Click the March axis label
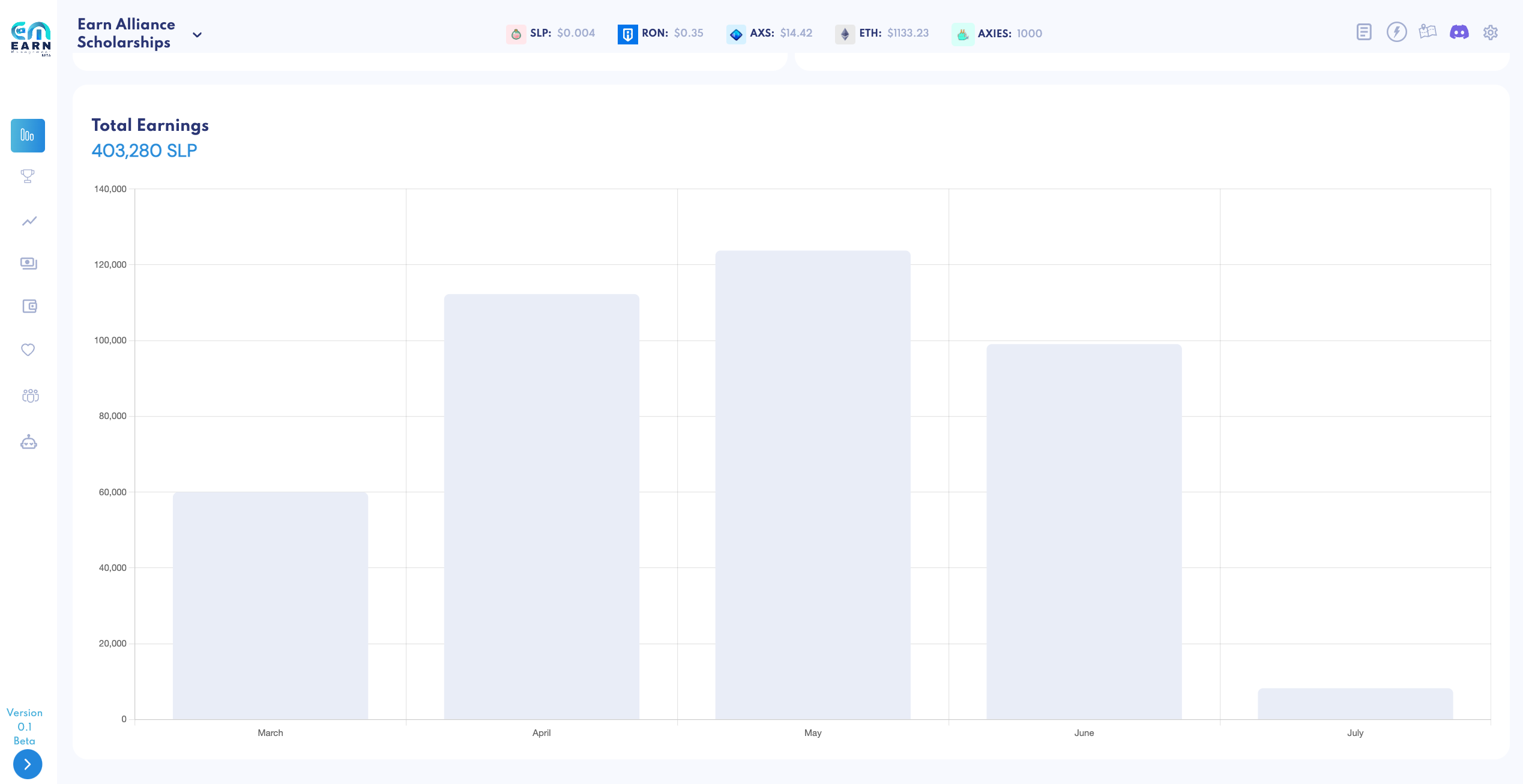Screen dimensions: 1523x784 (x=270, y=733)
